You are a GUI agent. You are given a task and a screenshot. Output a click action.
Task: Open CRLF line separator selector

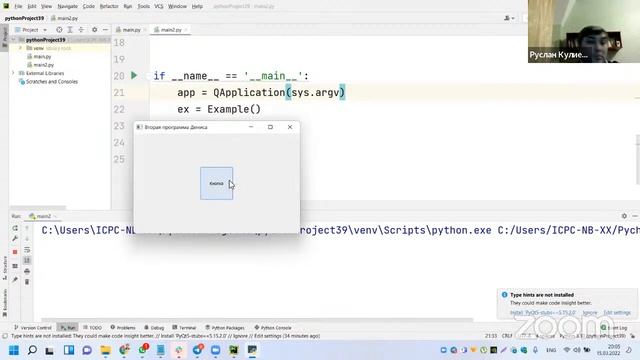[507, 336]
